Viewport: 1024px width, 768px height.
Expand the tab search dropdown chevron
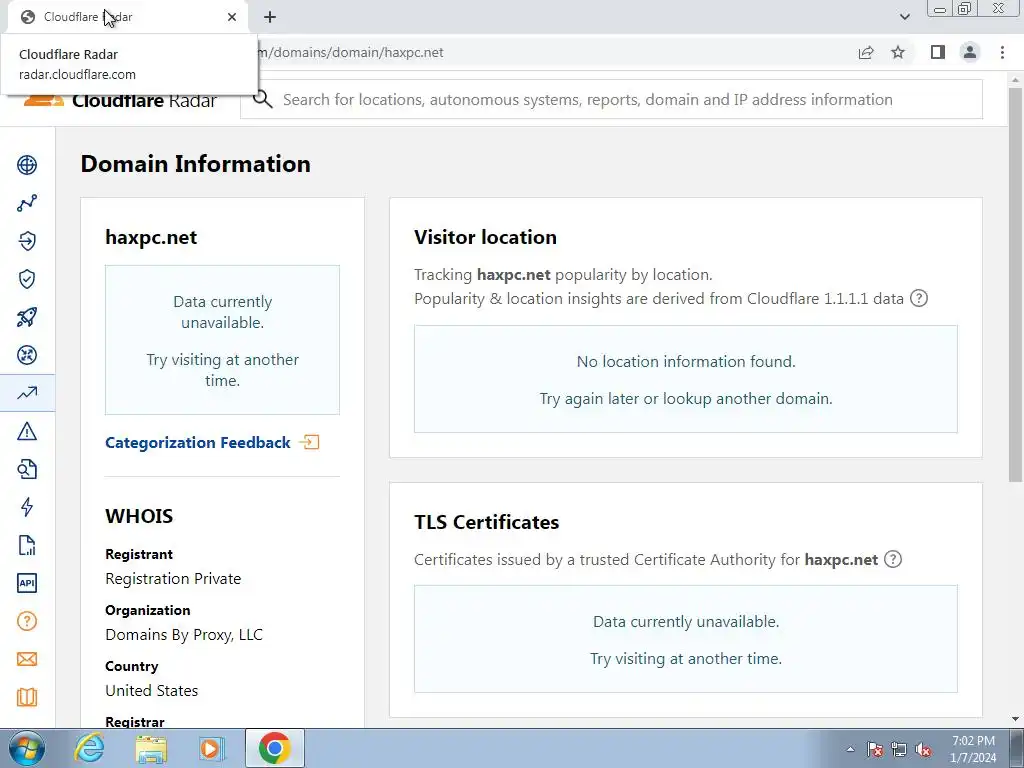[x=904, y=17]
